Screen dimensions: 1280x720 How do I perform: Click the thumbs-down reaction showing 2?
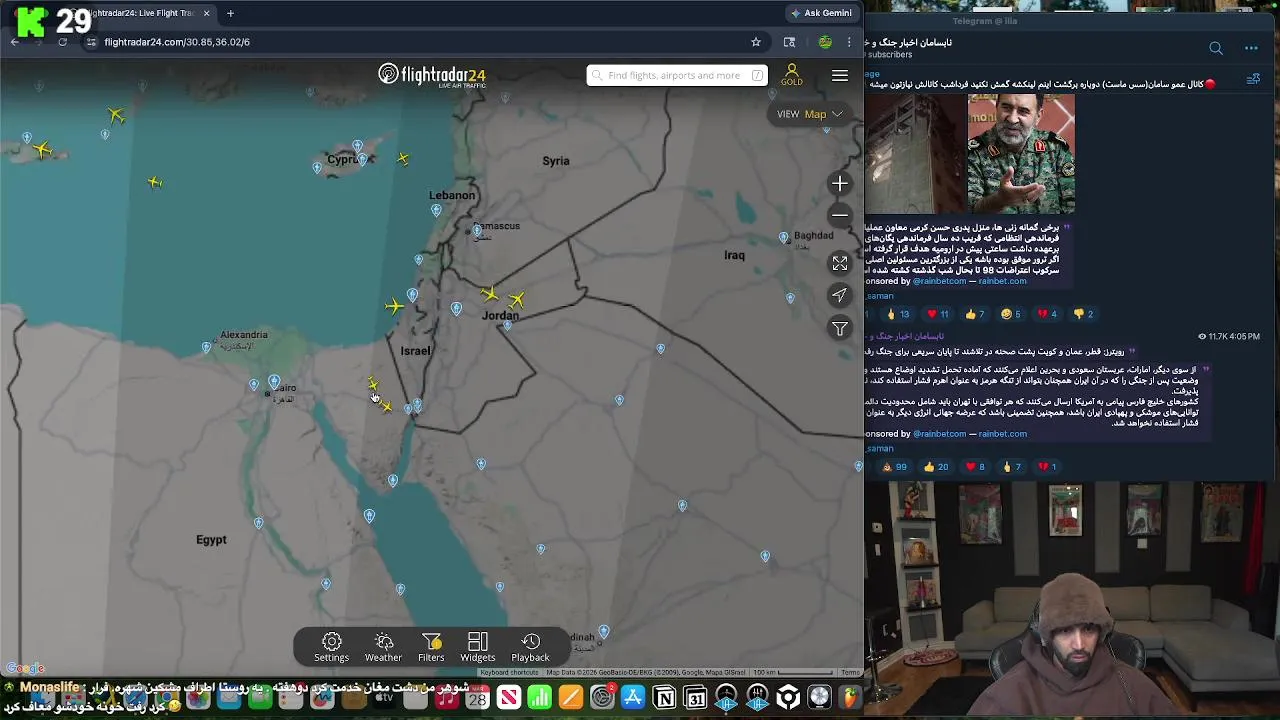(x=1083, y=314)
